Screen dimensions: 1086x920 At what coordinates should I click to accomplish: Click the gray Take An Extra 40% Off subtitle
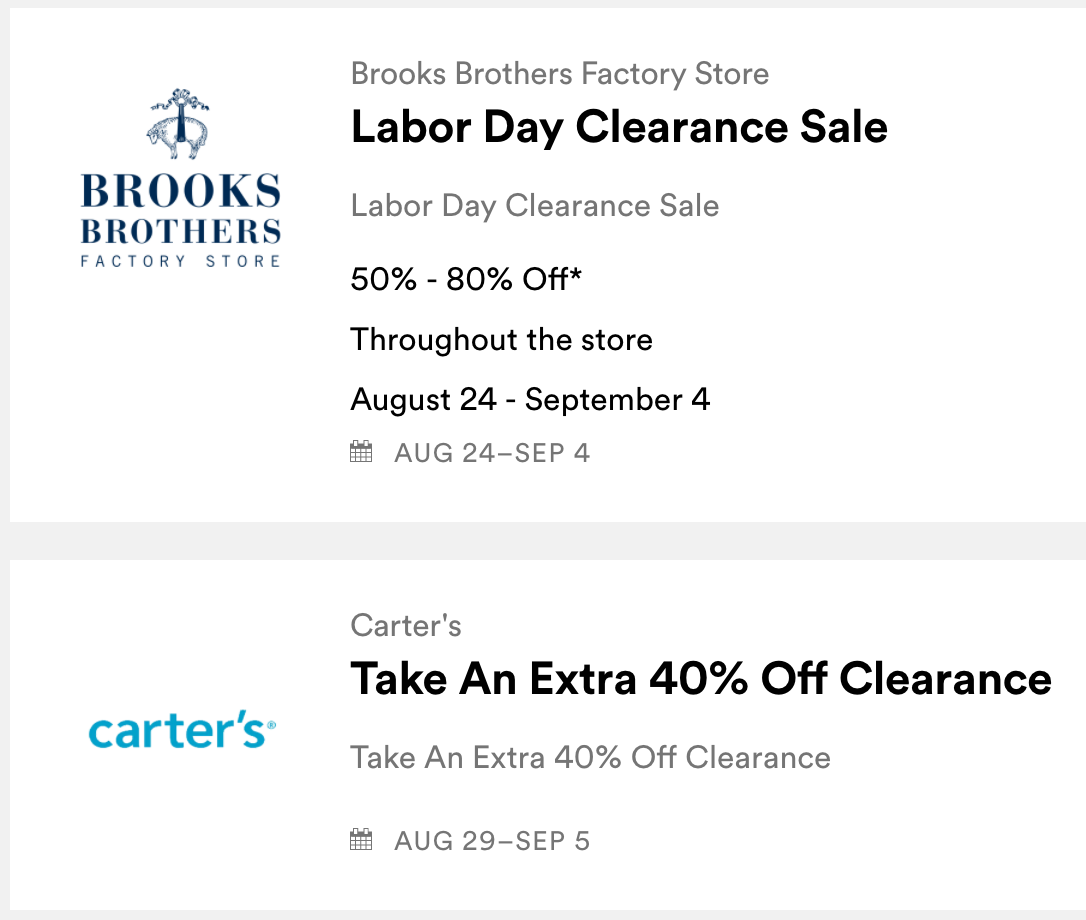[590, 757]
